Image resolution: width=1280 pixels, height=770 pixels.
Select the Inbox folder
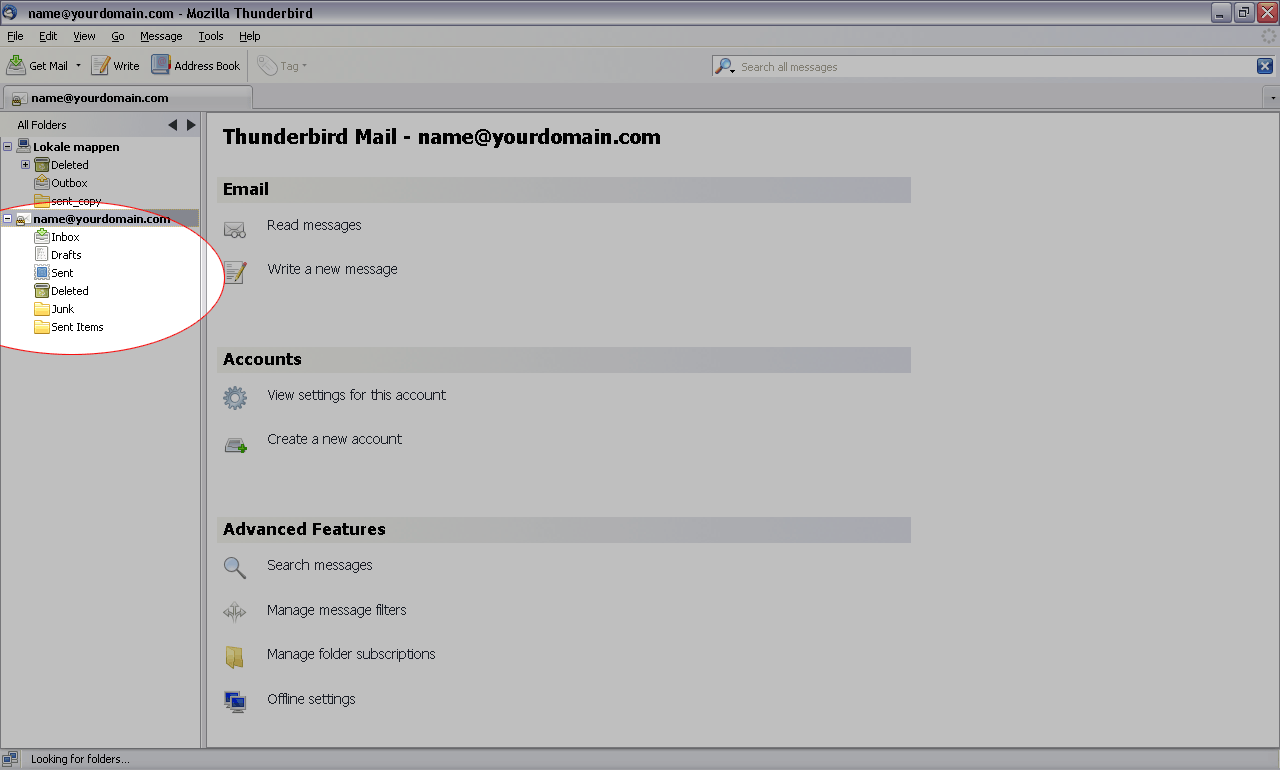(x=64, y=237)
